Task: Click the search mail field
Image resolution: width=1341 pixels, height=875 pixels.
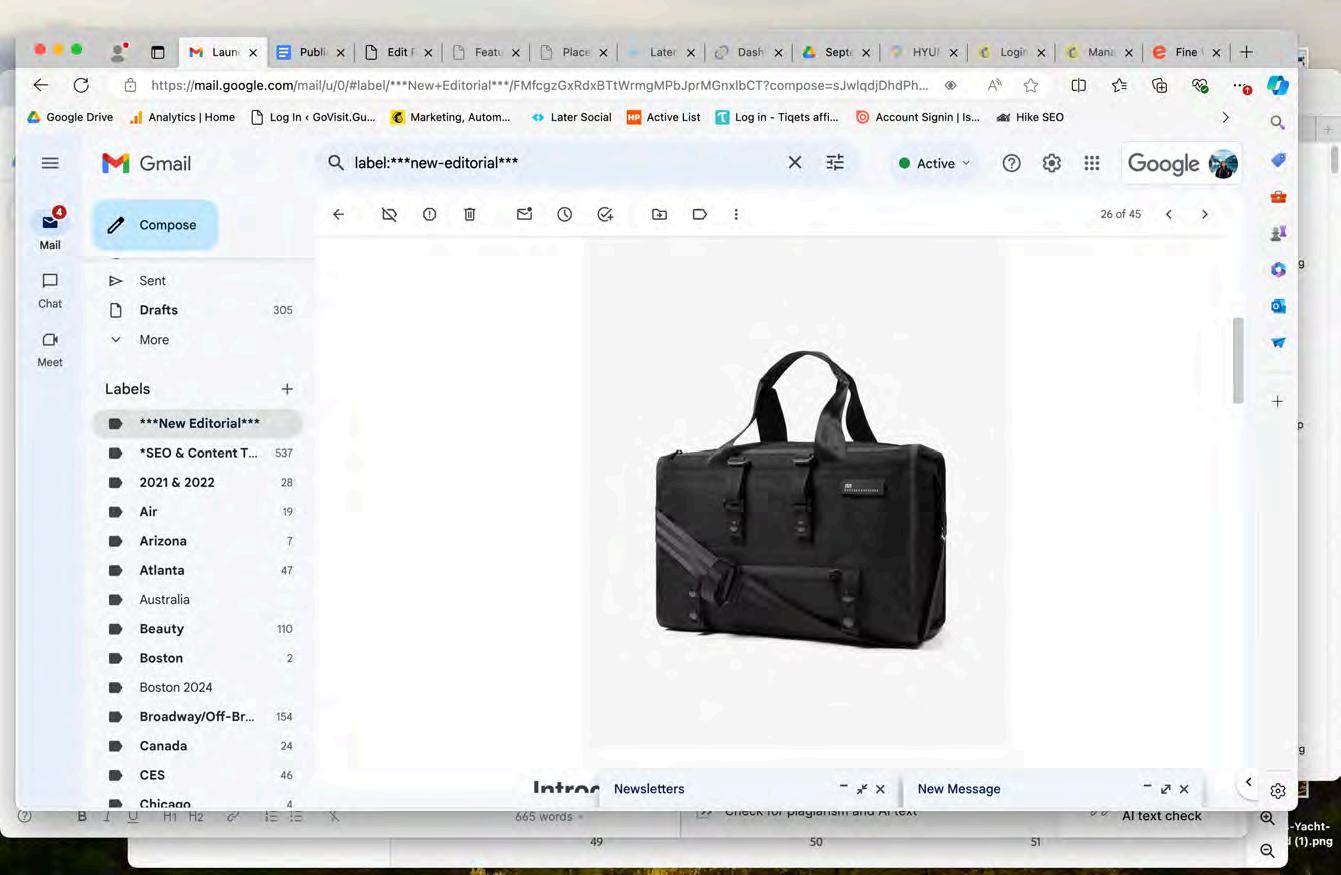Action: pos(560,162)
